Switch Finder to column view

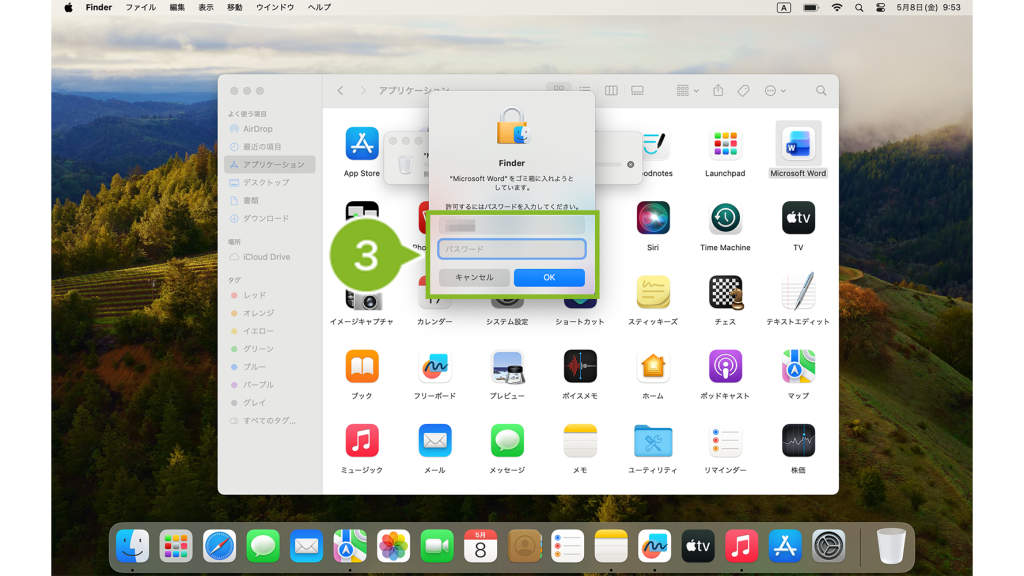click(x=611, y=91)
